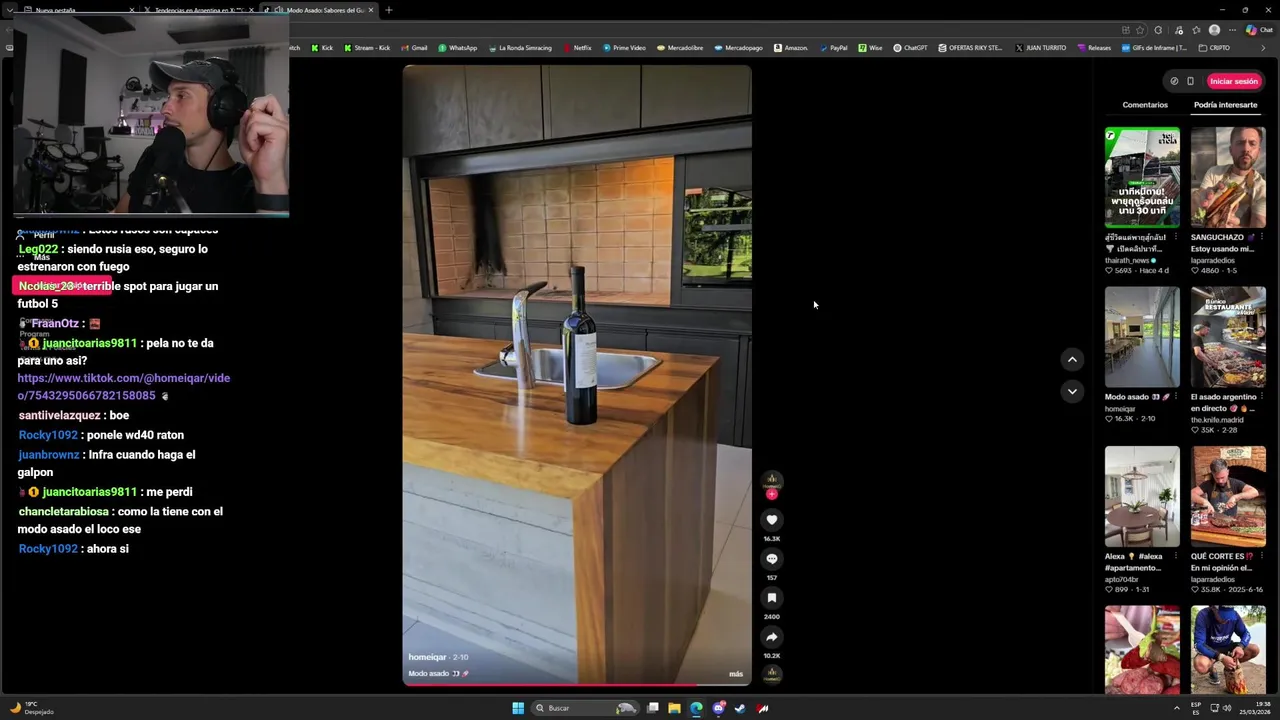Open the Kick bookmark
Image resolution: width=1280 pixels, height=720 pixels.
(x=322, y=48)
